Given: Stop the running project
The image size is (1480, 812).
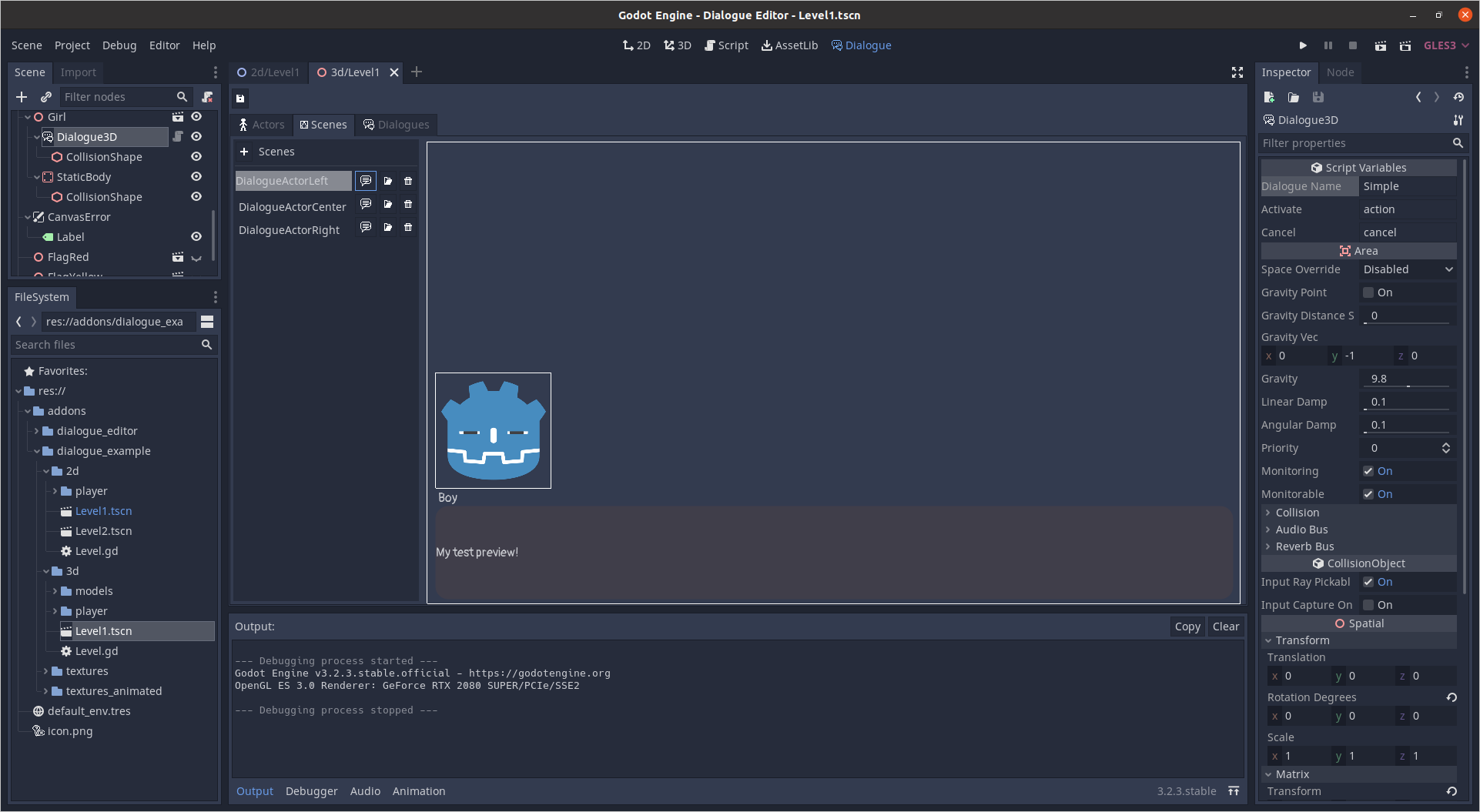Looking at the screenshot, I should (x=1353, y=45).
